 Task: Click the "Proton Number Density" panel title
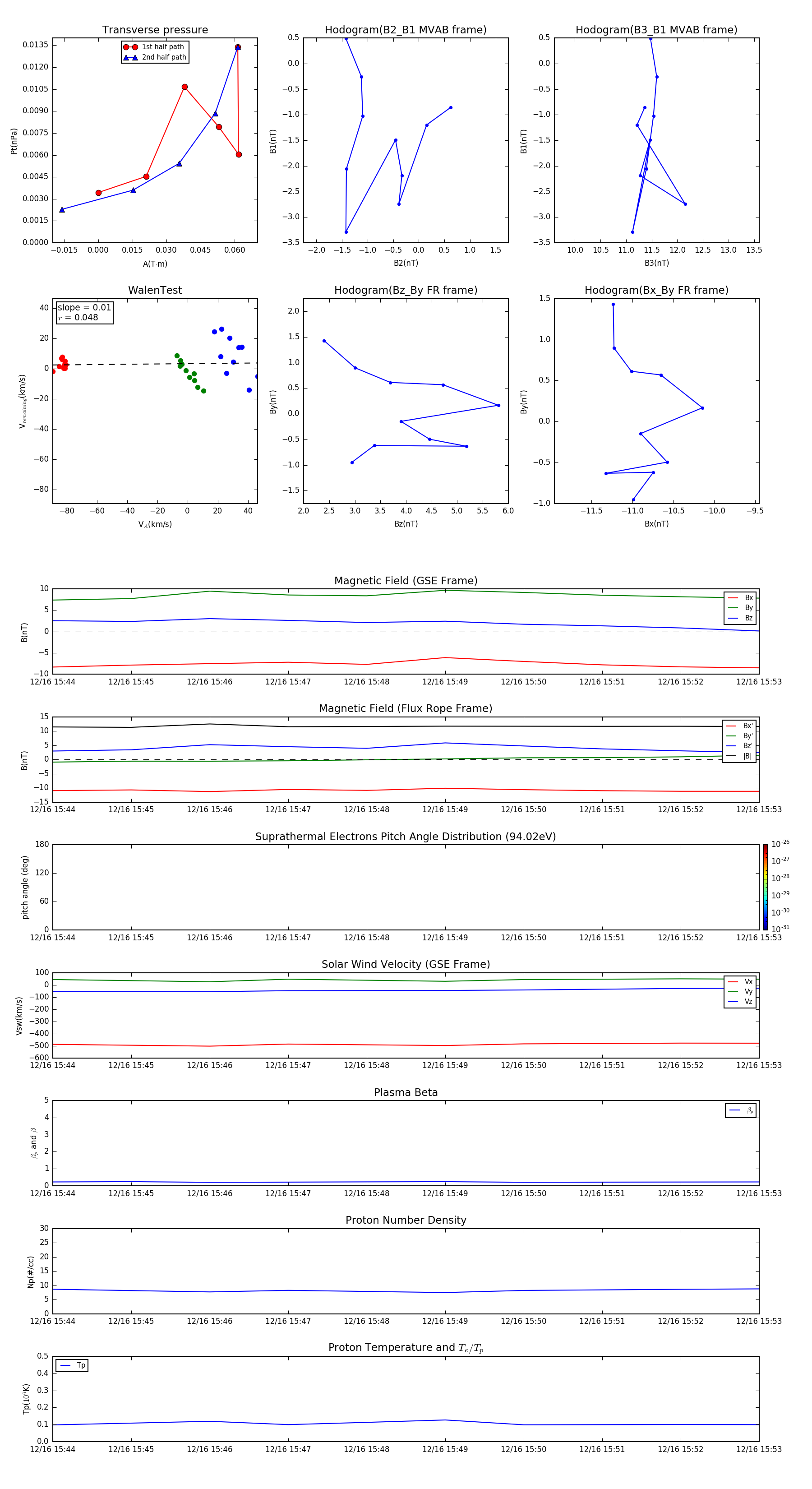click(406, 1220)
